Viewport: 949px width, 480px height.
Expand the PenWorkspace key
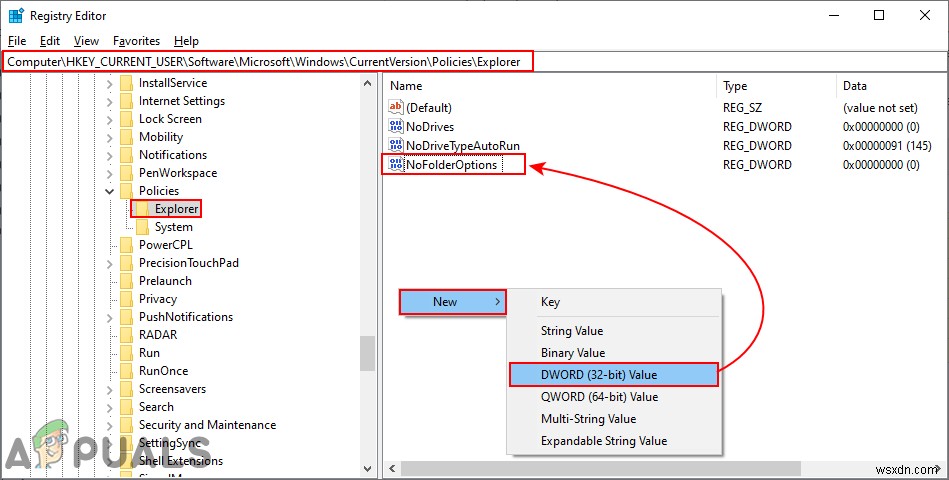110,173
